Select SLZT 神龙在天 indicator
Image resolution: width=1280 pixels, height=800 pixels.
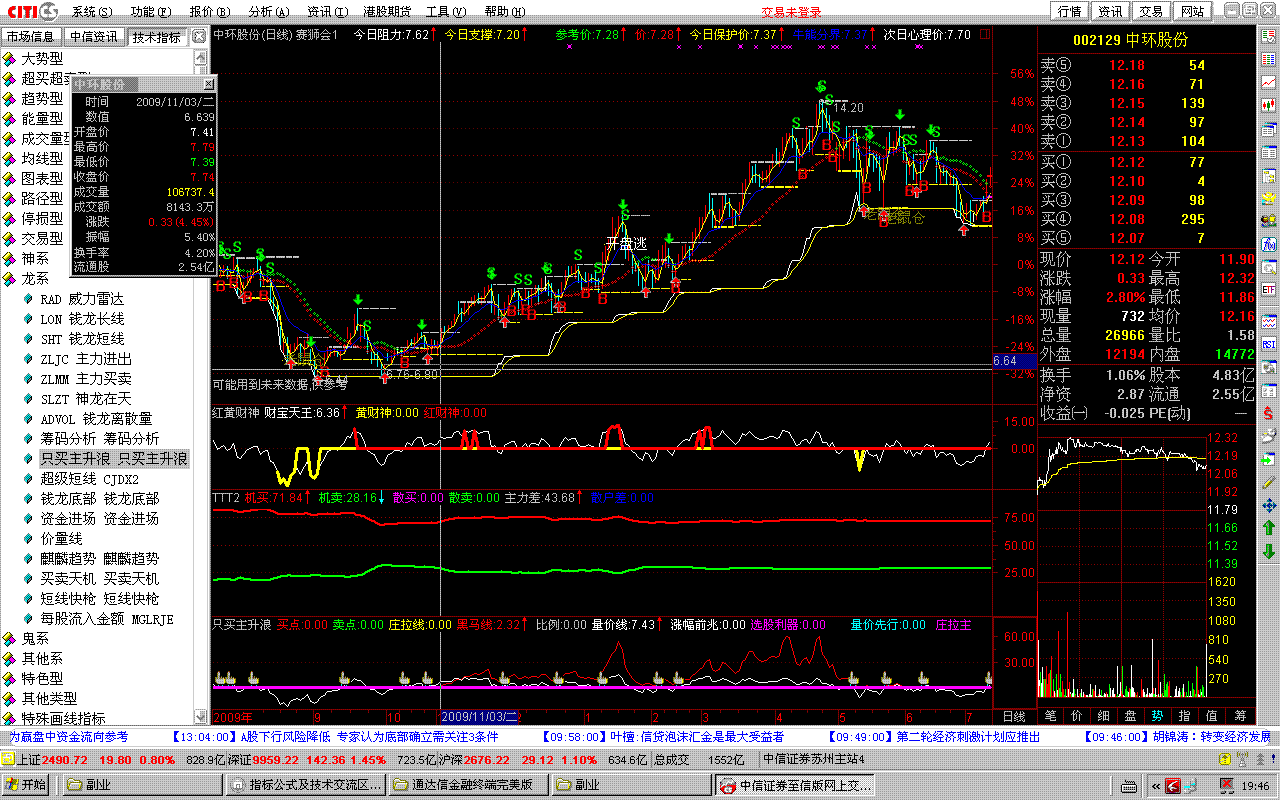[86, 399]
